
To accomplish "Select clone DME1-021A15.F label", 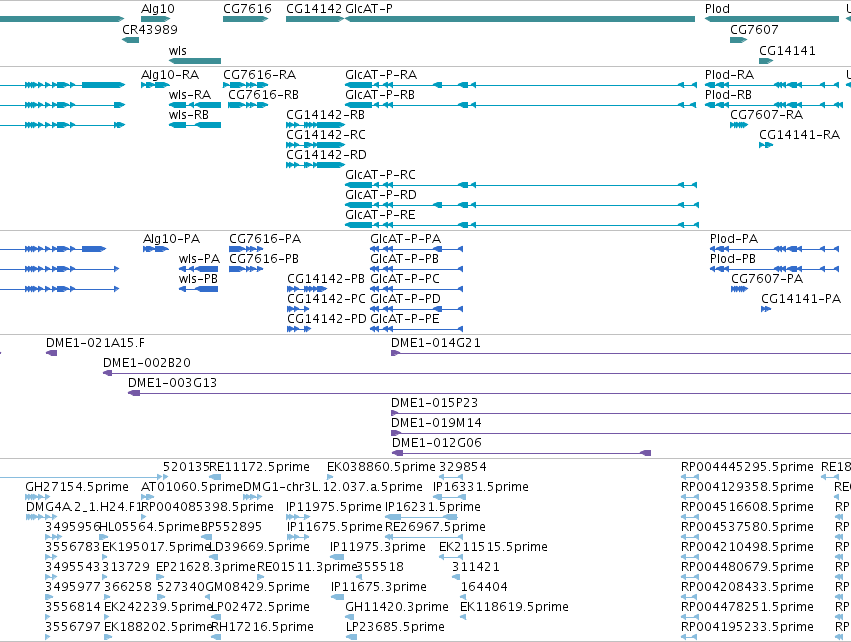I will (x=95, y=343).
